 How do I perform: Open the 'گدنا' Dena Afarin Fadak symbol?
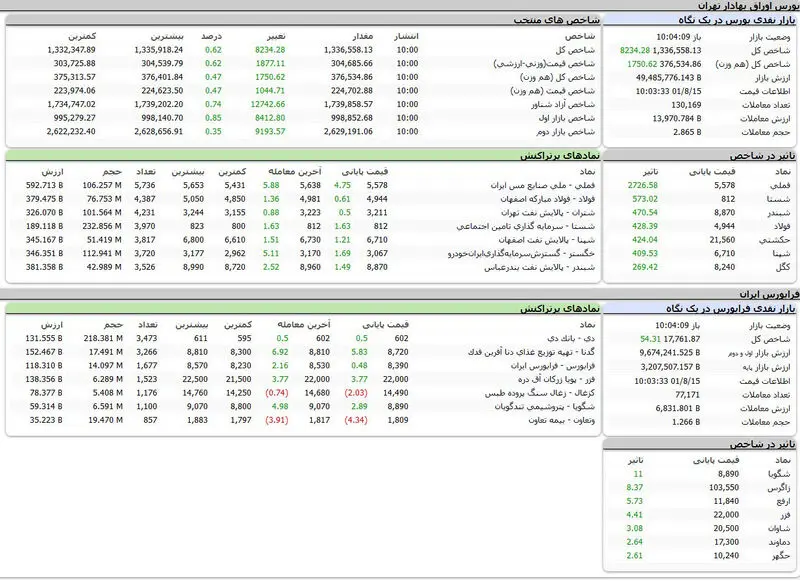point(531,352)
